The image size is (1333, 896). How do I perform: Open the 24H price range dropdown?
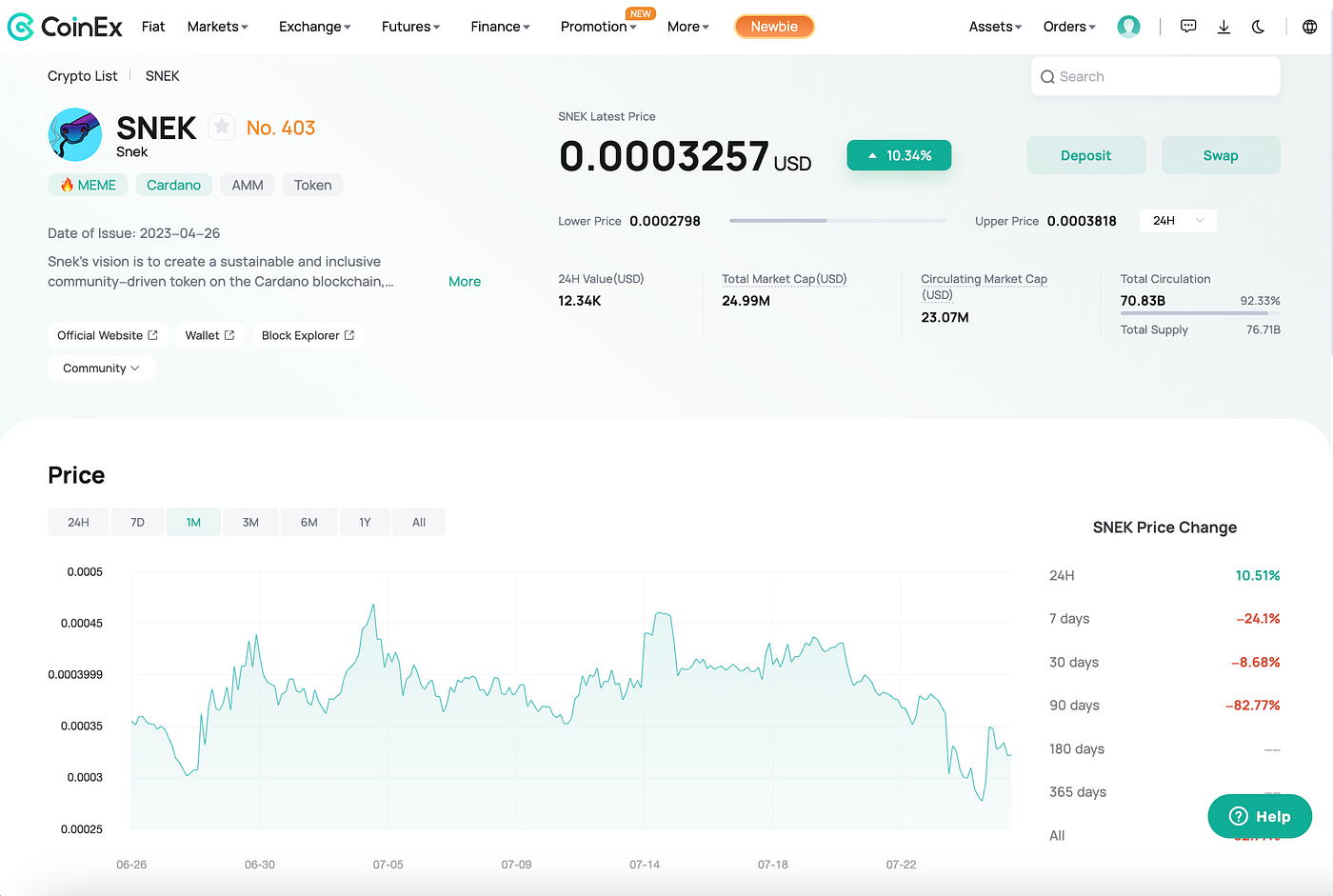pos(1178,221)
